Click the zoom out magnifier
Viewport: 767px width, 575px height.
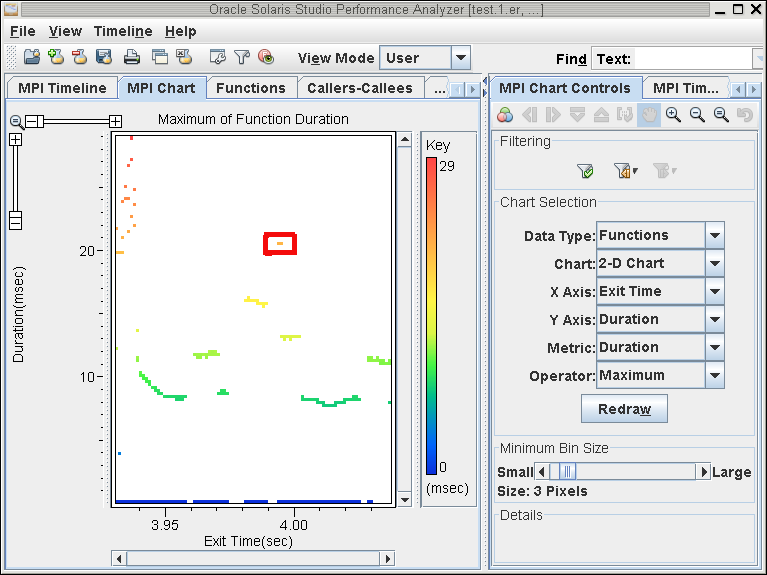tap(697, 115)
